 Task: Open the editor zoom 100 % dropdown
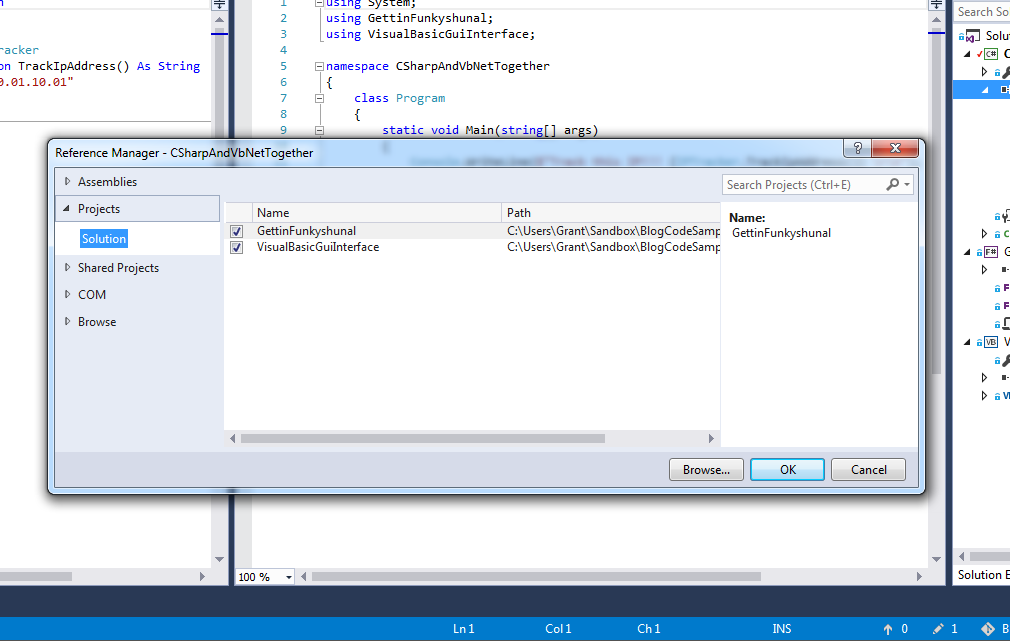[x=289, y=577]
